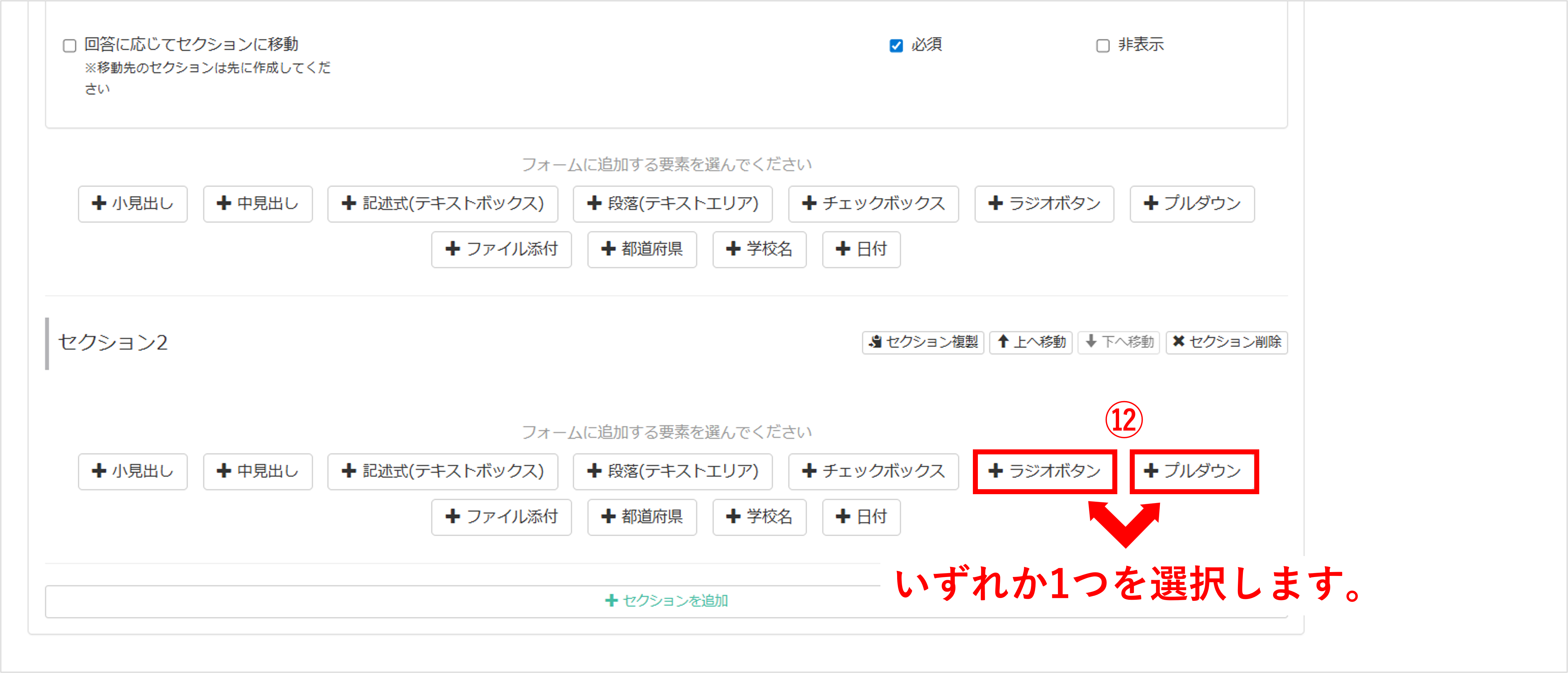This screenshot has height=673, width=1568.
Task: Enable 回答に応じてセクションに移動 checkbox
Action: pos(69,46)
